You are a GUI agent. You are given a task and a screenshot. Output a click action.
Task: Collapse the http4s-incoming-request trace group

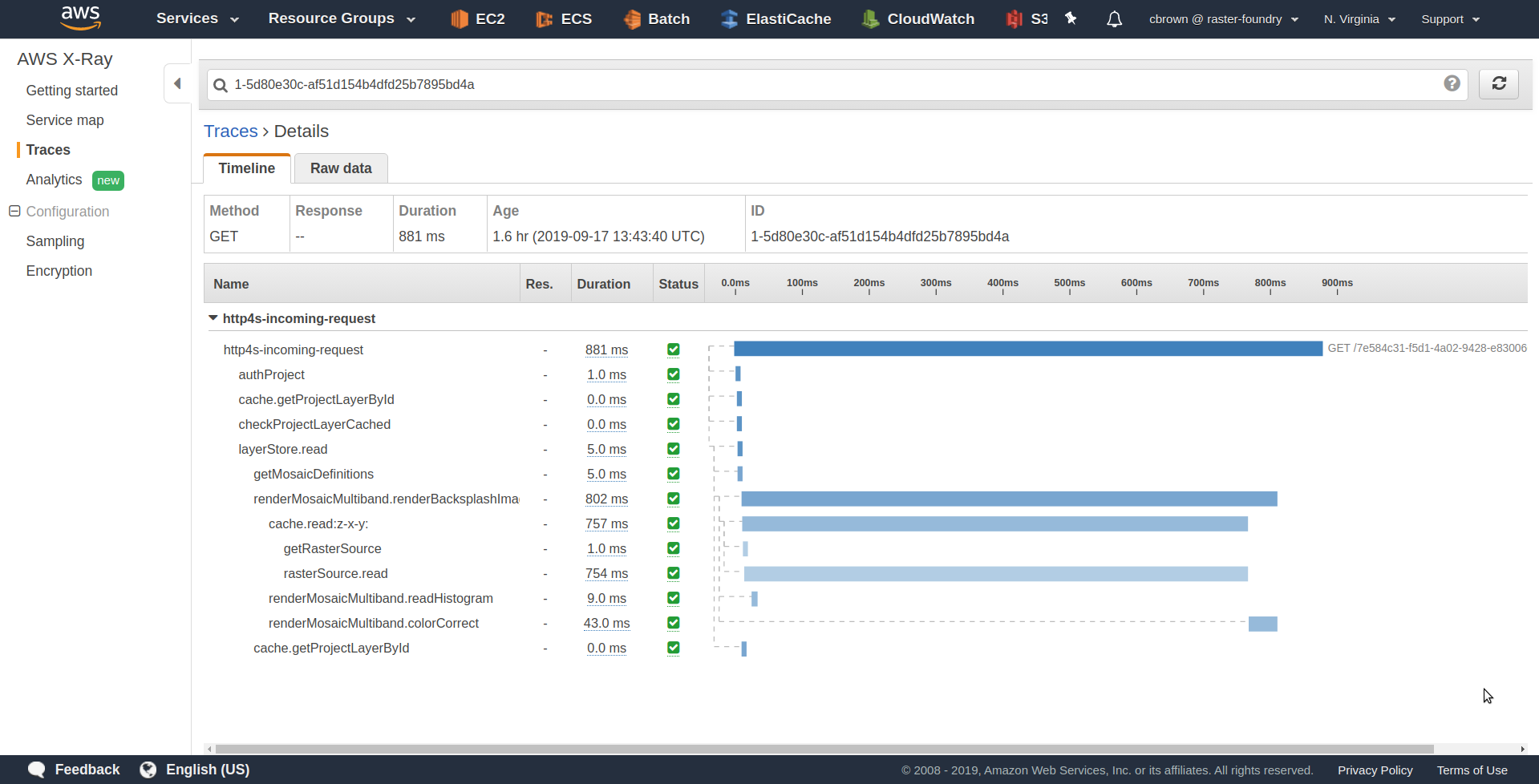pos(213,317)
